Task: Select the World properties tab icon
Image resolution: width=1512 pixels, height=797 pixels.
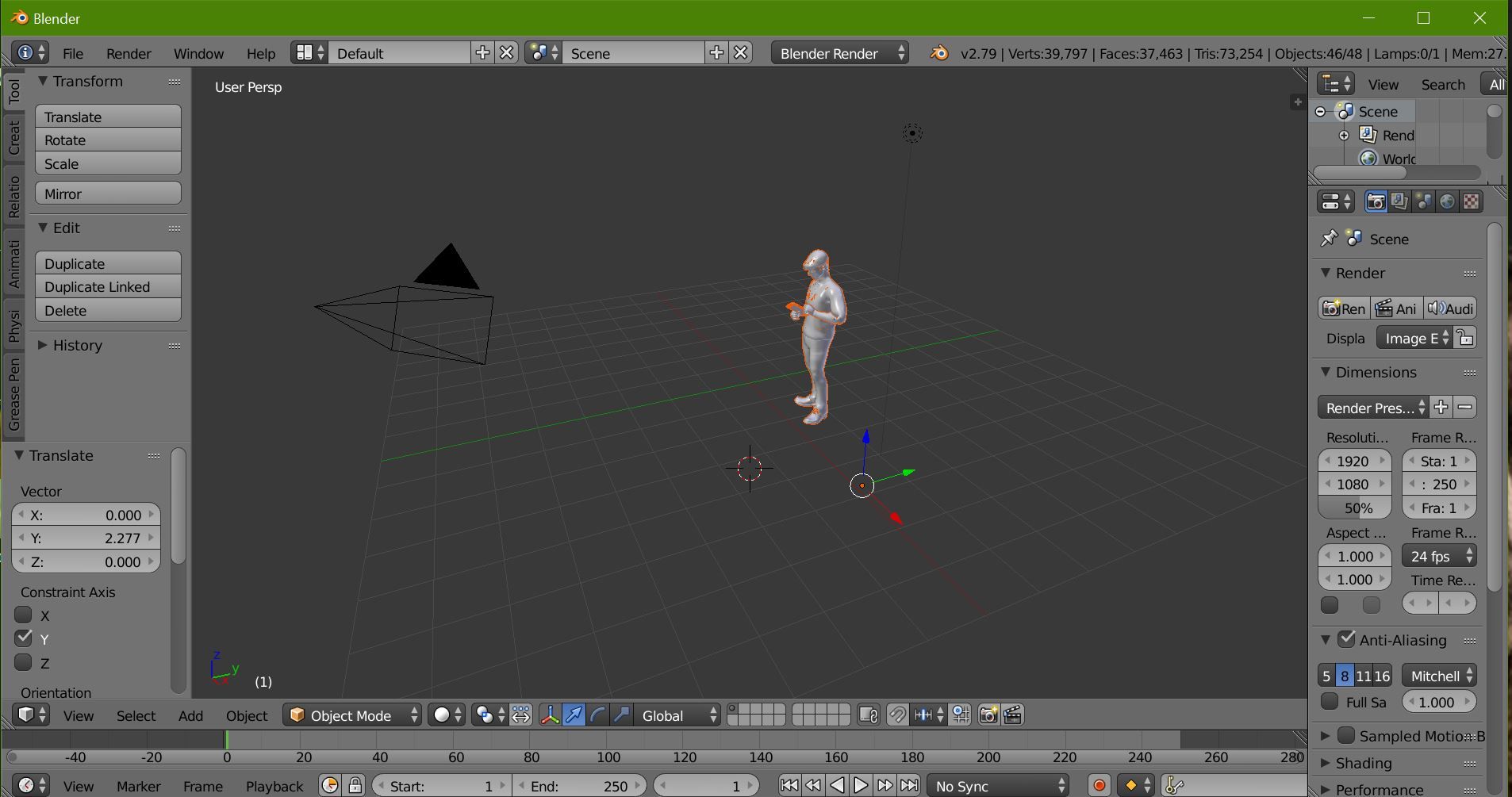Action: tap(1449, 201)
